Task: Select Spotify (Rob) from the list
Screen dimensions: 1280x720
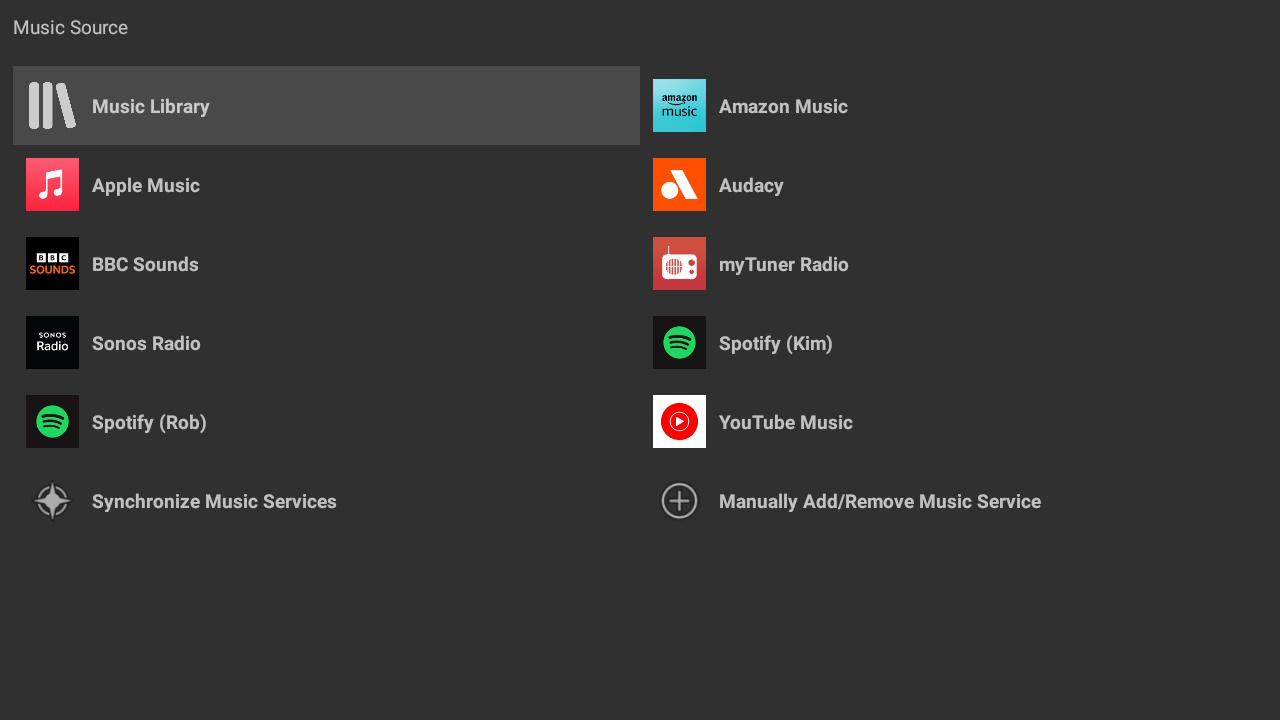Action: coord(149,421)
